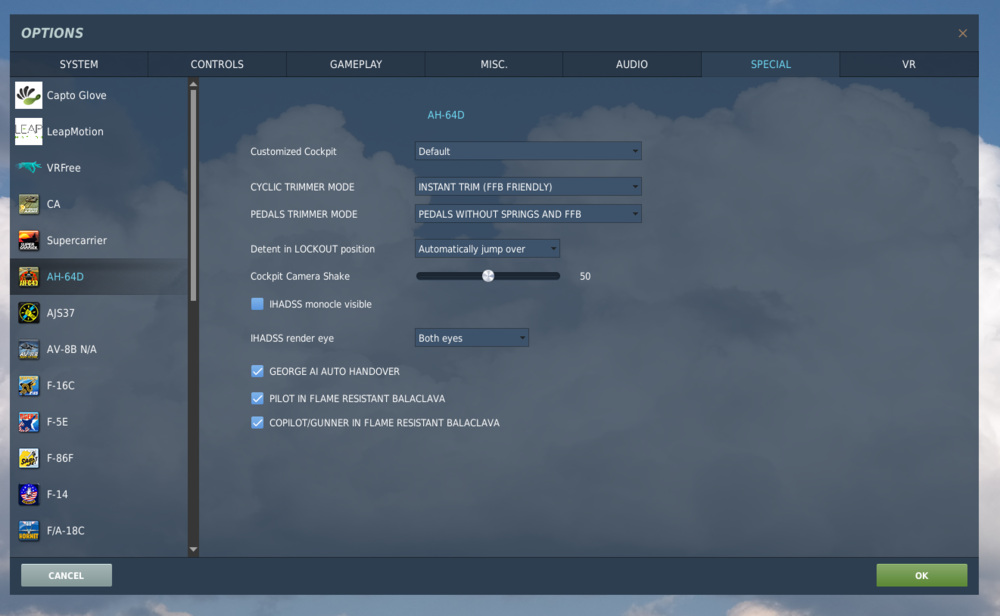The height and width of the screenshot is (616, 1000).
Task: Open the Controls tab
Action: tap(217, 64)
